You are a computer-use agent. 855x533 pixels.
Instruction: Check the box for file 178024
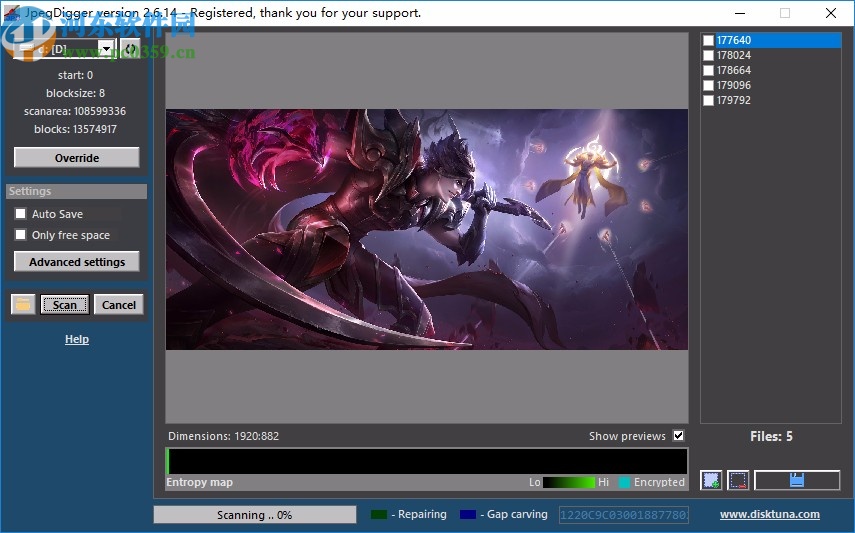(709, 56)
